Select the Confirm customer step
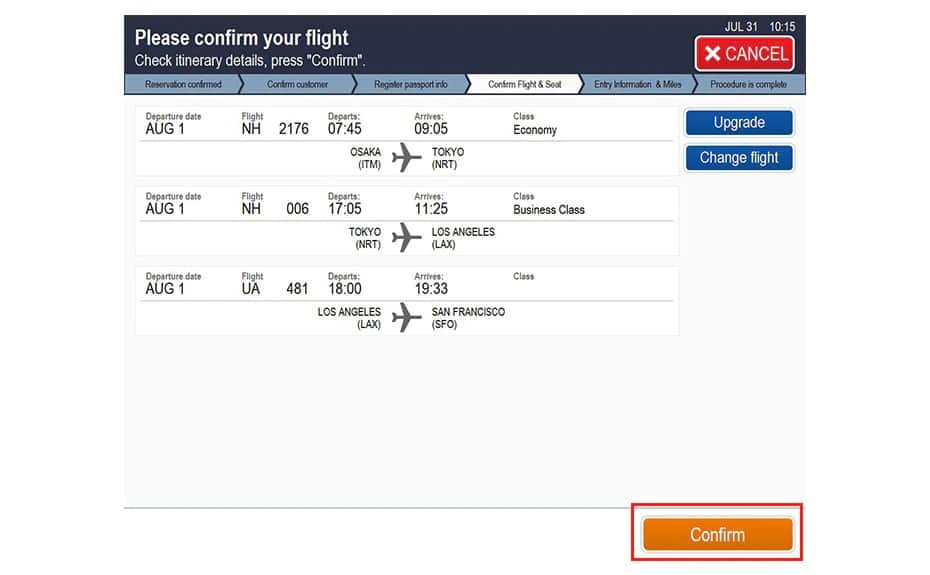The width and height of the screenshot is (930, 575). point(297,85)
